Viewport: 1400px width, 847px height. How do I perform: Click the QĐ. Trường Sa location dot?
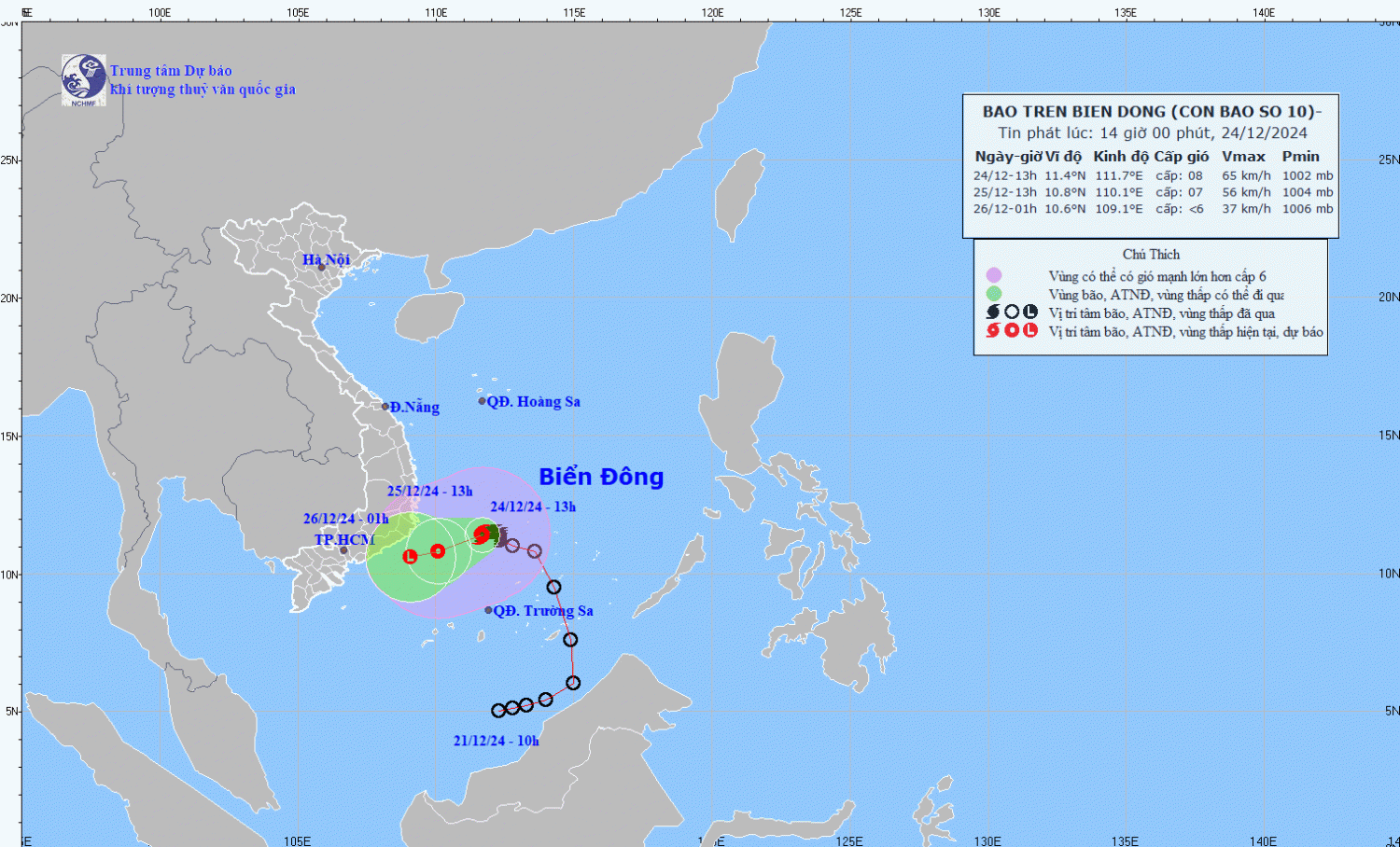pos(488,610)
